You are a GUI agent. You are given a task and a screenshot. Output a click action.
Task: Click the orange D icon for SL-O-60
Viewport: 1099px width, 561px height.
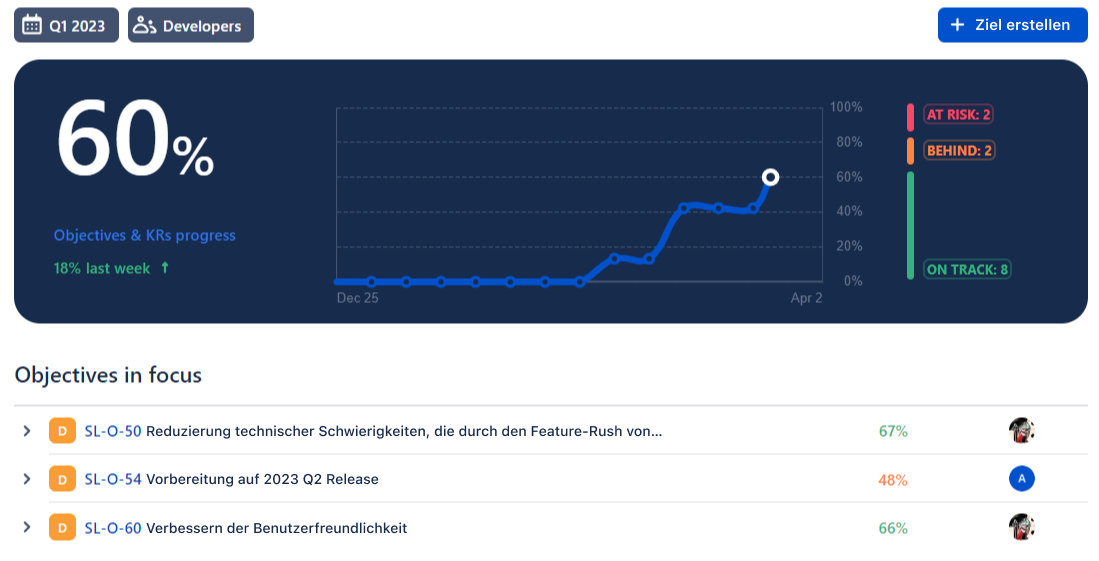pyautogui.click(x=61, y=527)
